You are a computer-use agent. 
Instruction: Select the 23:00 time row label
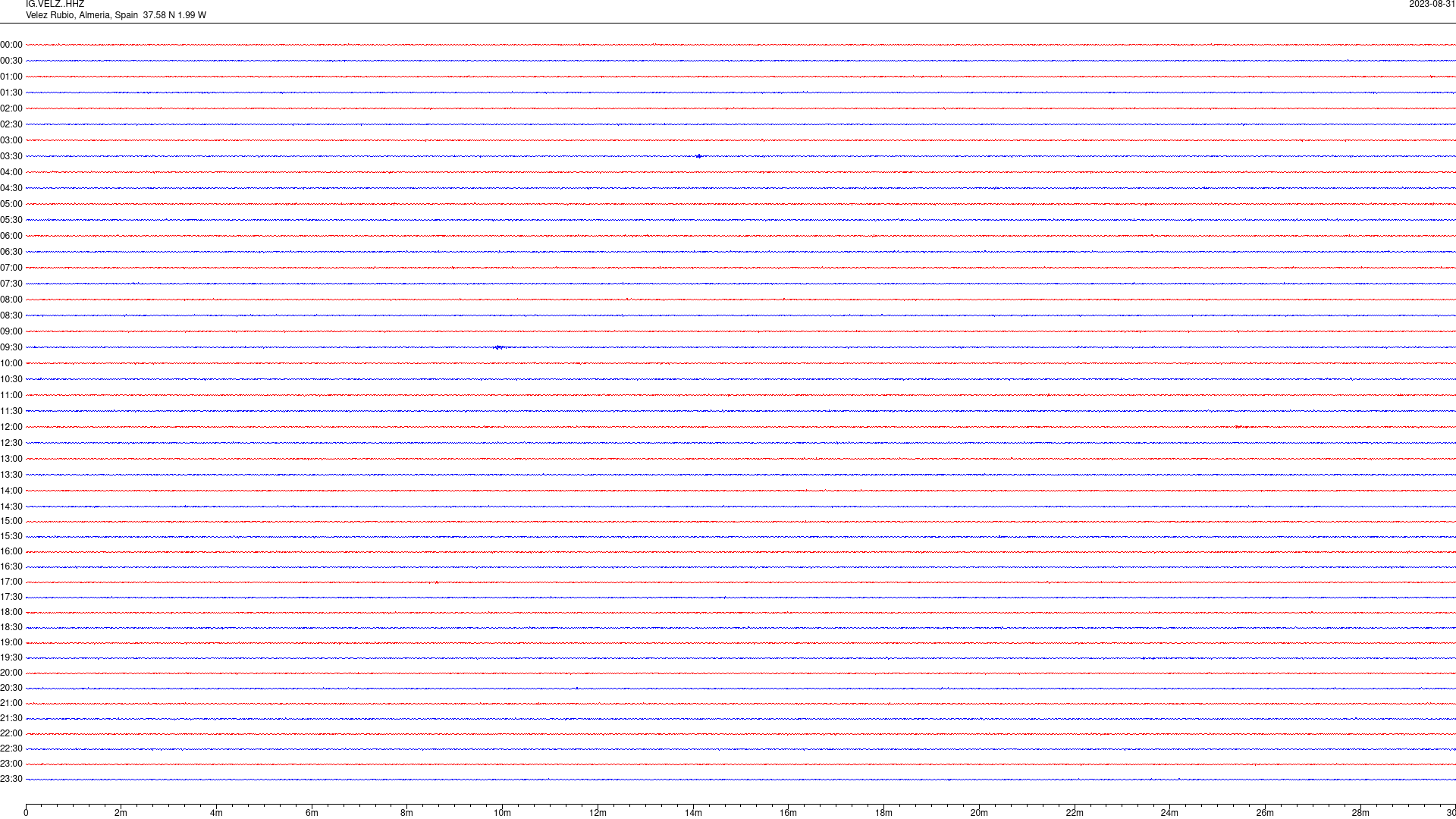(11, 764)
